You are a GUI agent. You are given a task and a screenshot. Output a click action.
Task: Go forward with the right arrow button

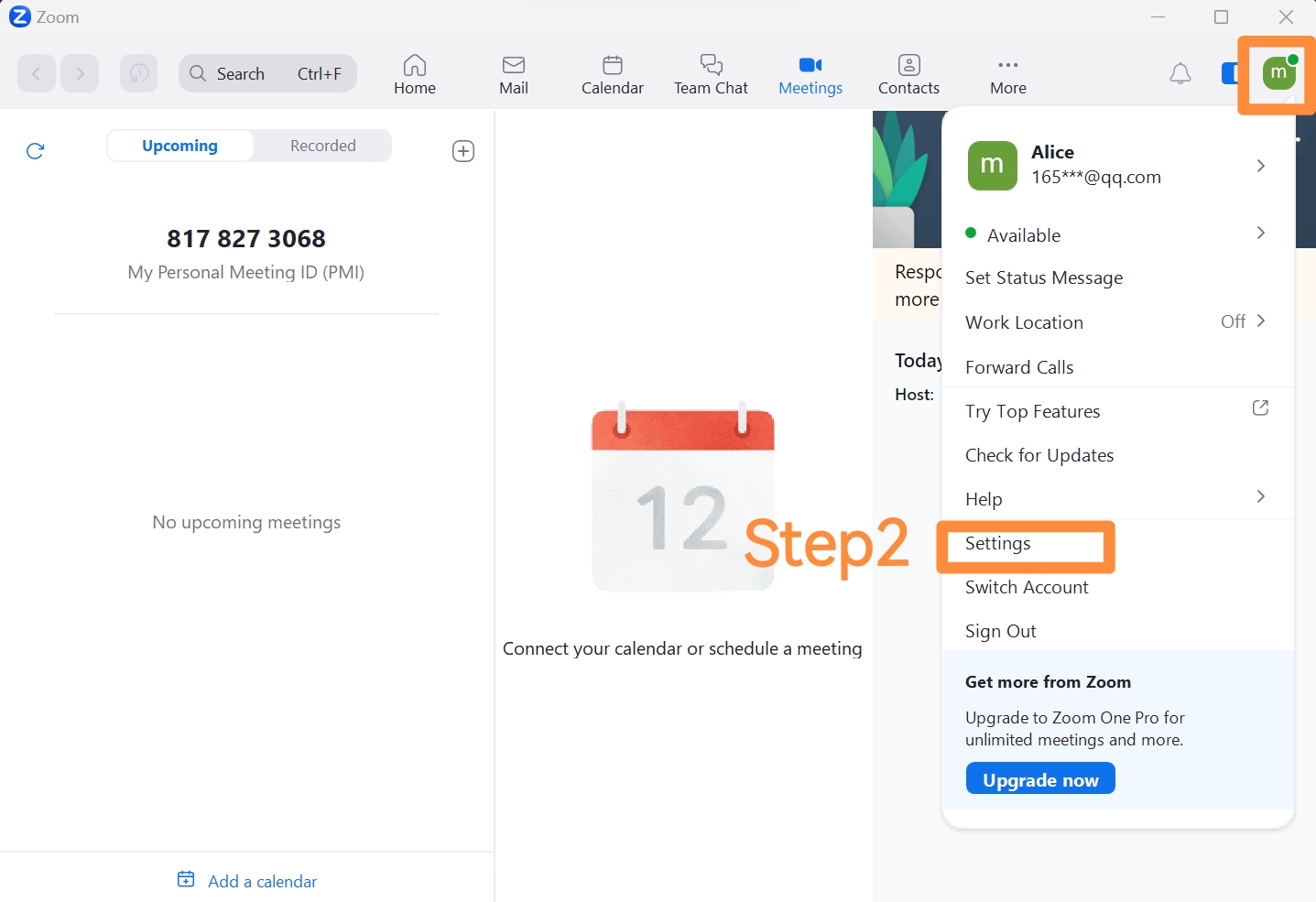coord(80,73)
